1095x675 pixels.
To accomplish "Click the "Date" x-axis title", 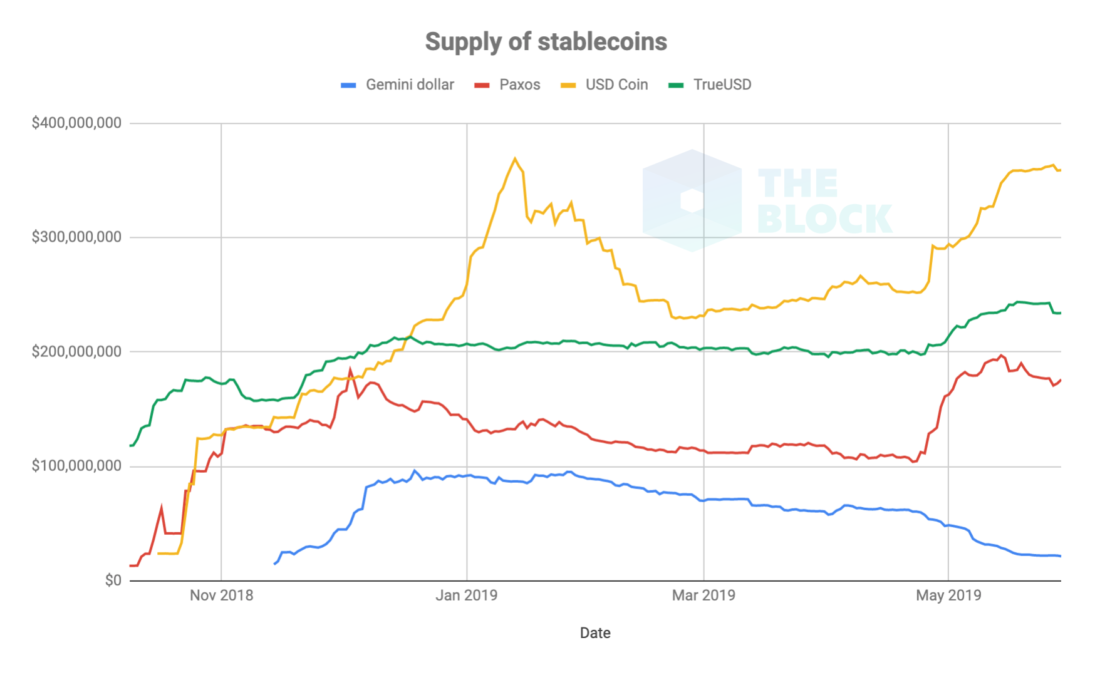I will tap(594, 633).
